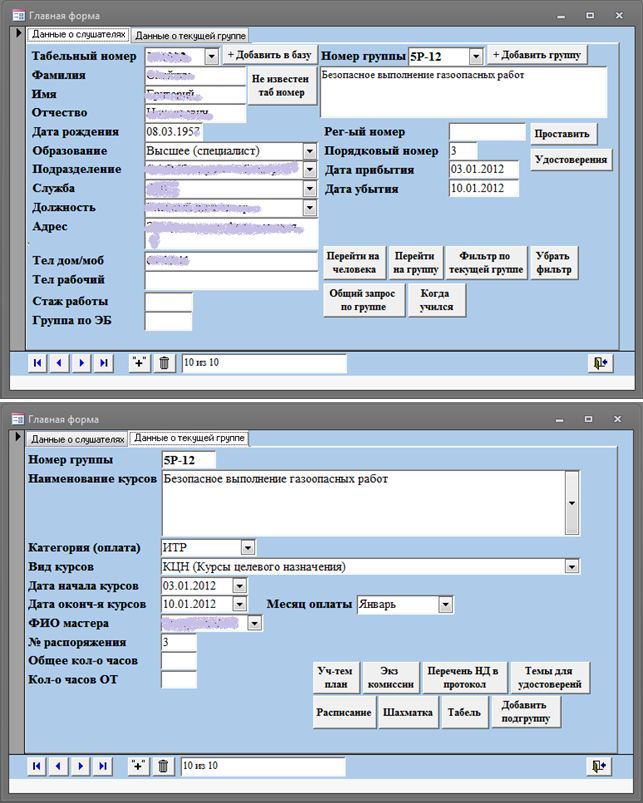Go to next record in top window

[81, 363]
